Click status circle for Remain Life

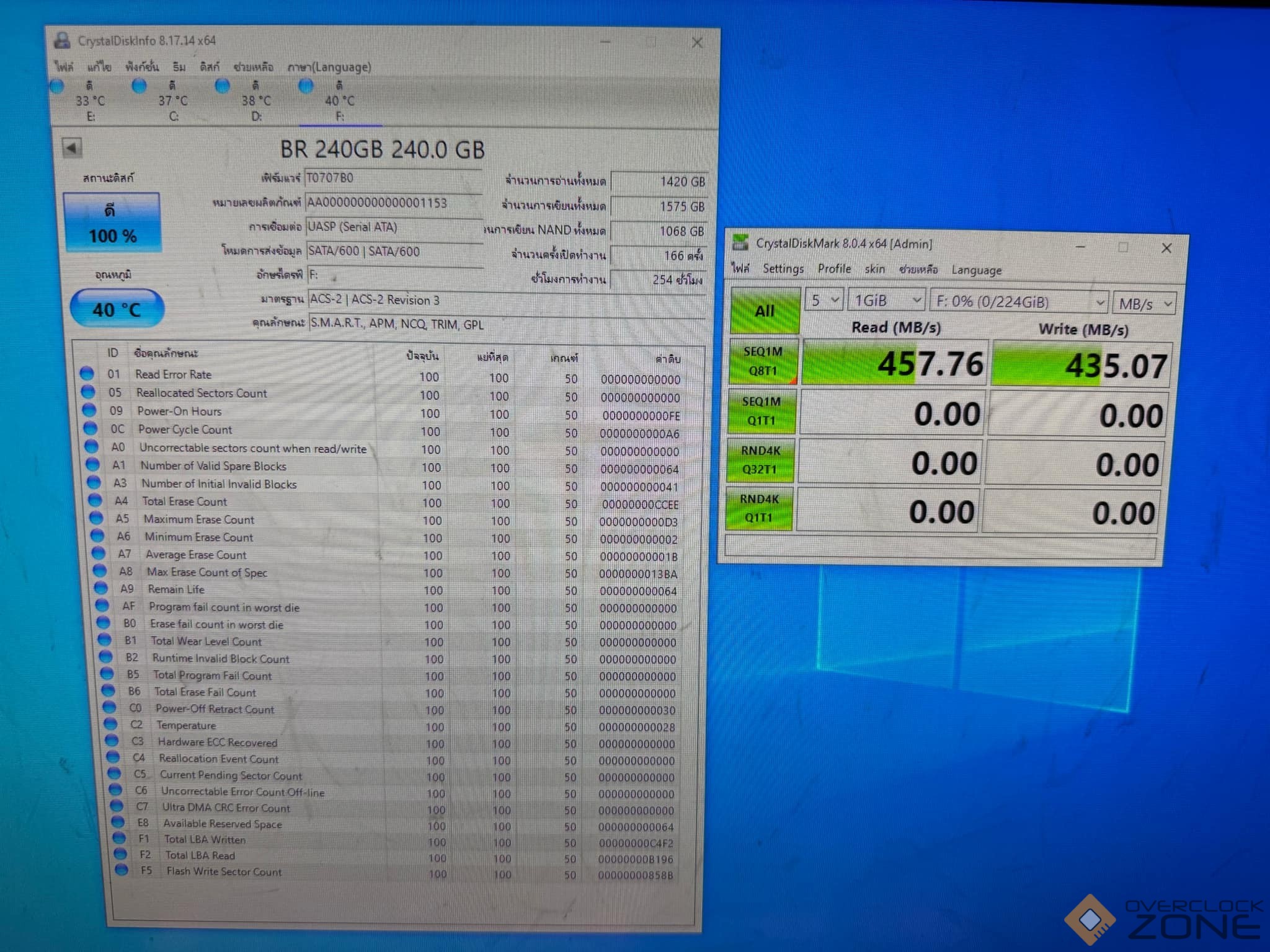click(102, 588)
